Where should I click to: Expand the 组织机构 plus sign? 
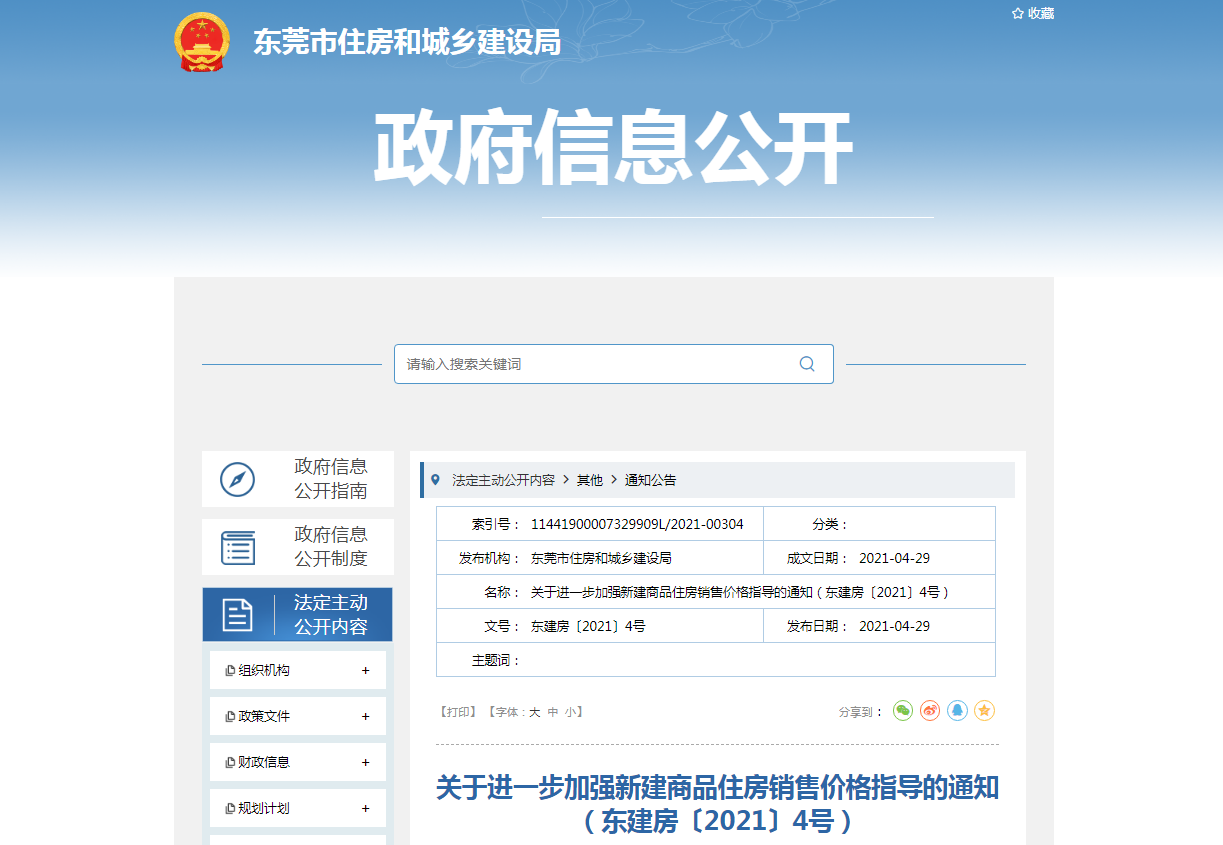[x=366, y=671]
